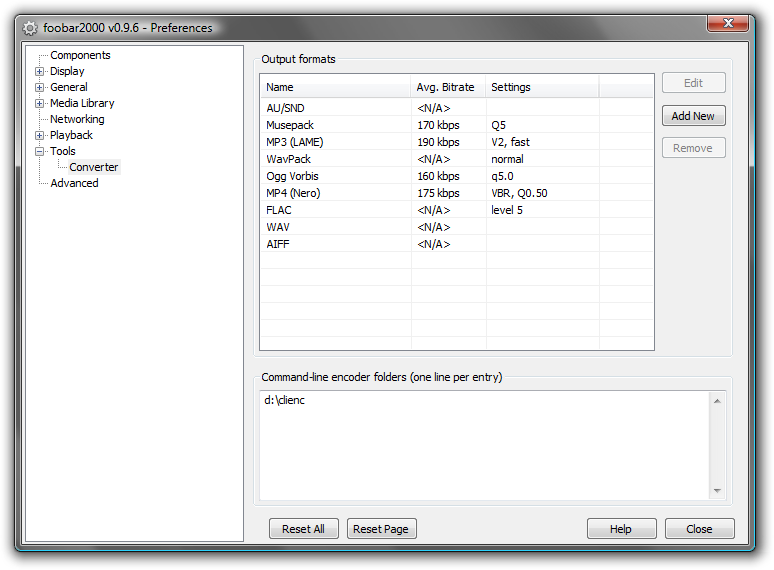The image size is (774, 570).
Task: Select Networking in the preferences tree
Action: (x=77, y=120)
